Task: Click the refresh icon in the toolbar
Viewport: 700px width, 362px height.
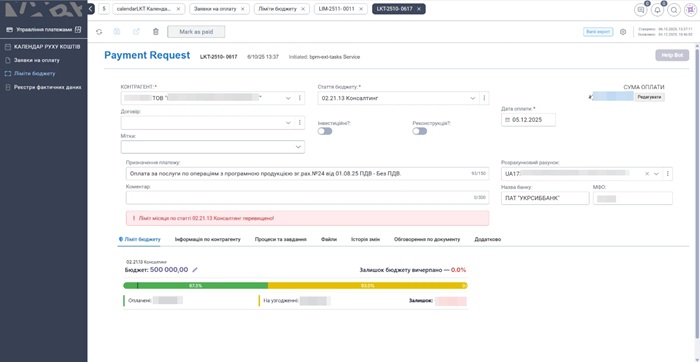Action: 99,32
